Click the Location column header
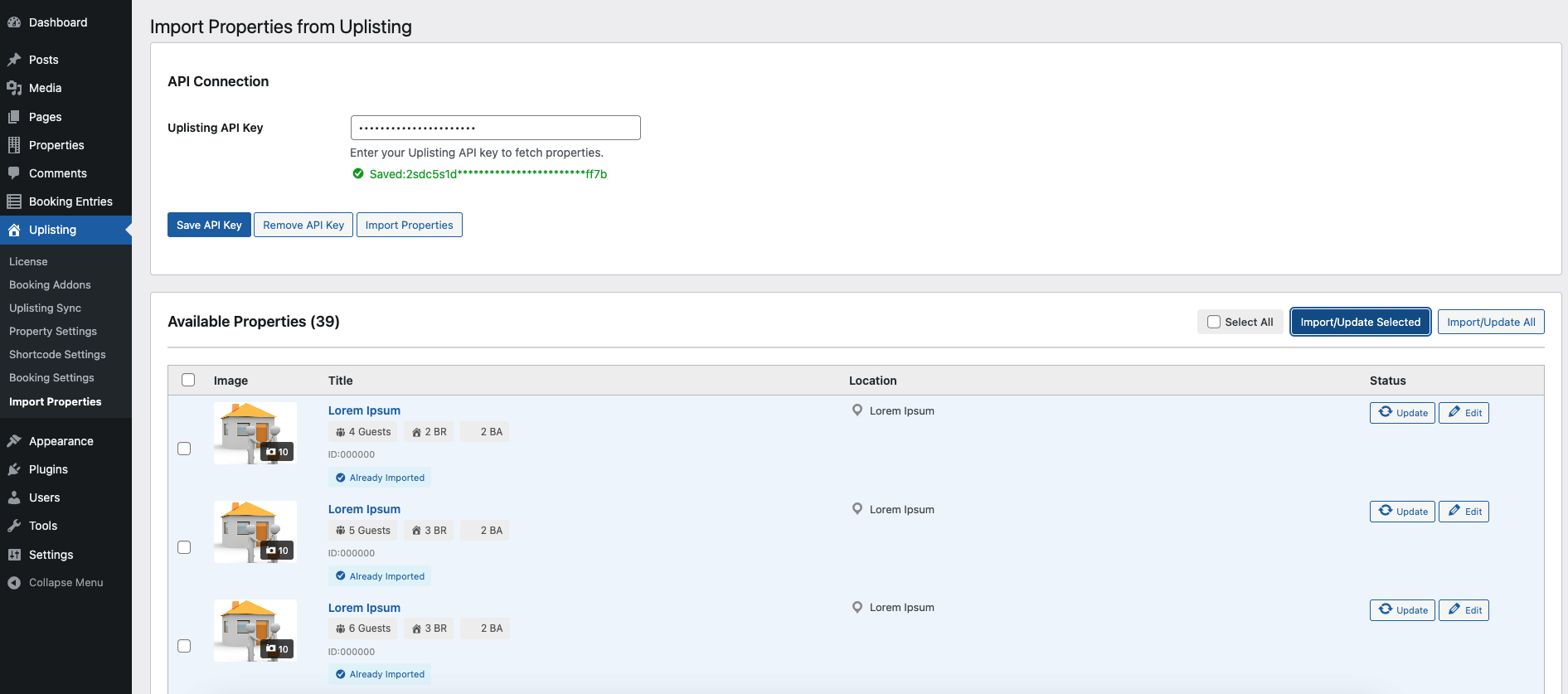This screenshot has height=694, width=1568. (872, 381)
